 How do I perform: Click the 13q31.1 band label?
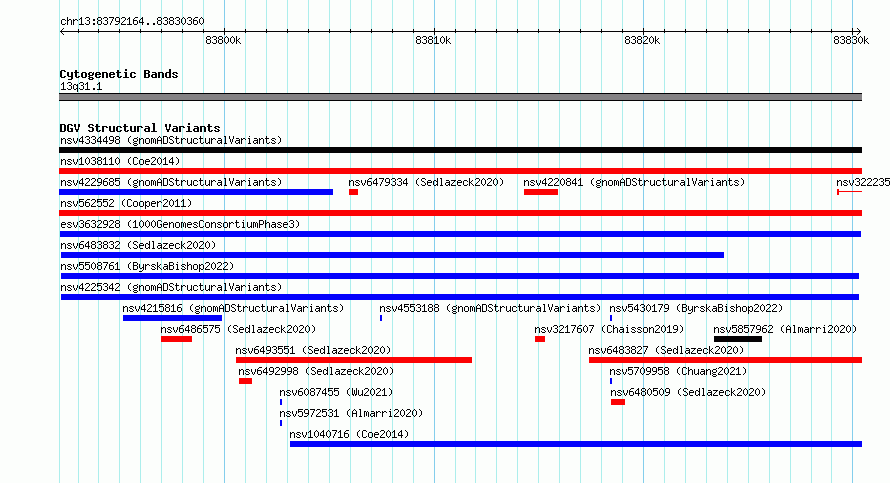[x=81, y=86]
